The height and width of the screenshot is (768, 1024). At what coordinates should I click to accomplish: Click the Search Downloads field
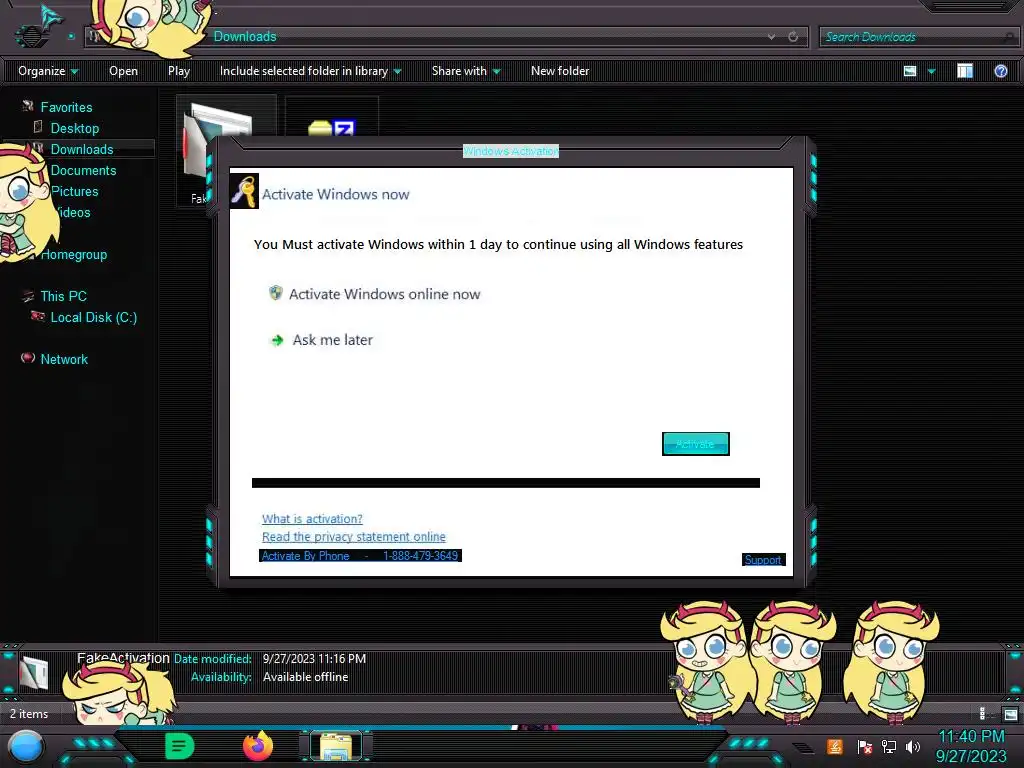click(x=917, y=37)
